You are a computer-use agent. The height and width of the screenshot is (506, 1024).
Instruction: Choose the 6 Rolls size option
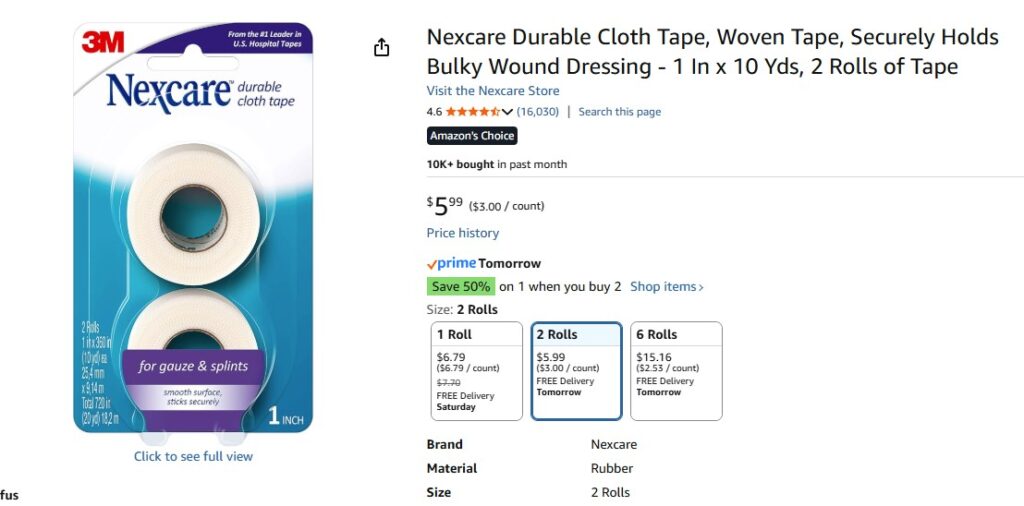676,370
